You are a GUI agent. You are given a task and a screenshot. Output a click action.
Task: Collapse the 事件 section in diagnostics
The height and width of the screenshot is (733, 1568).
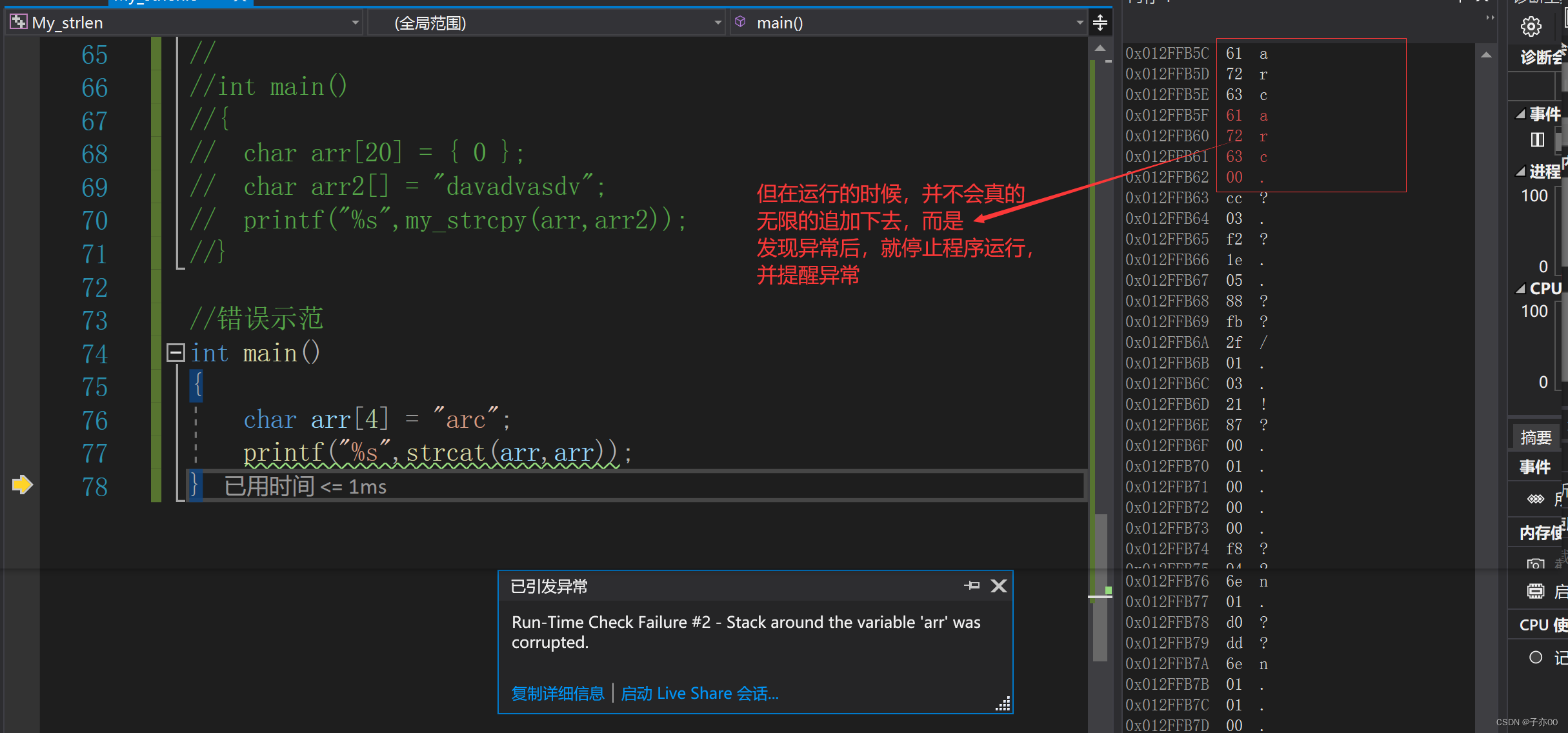click(1521, 114)
